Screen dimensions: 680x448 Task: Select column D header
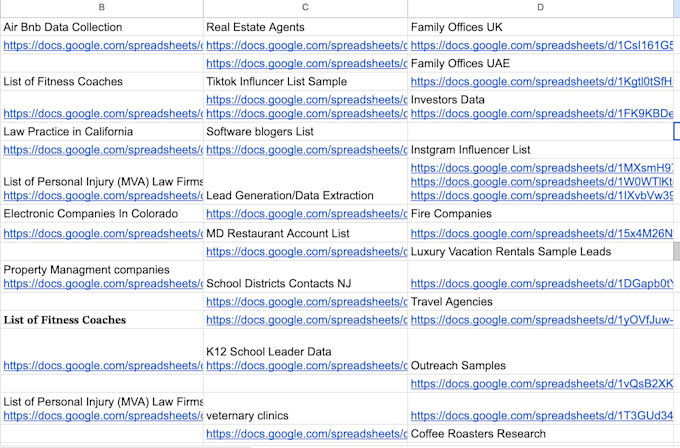[x=540, y=7]
